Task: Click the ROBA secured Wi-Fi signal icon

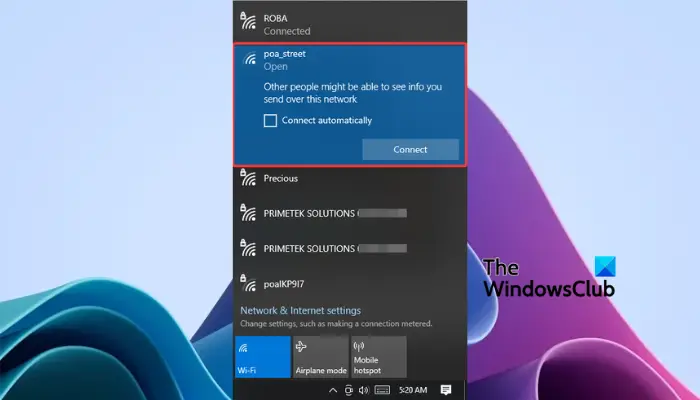Action: (248, 21)
